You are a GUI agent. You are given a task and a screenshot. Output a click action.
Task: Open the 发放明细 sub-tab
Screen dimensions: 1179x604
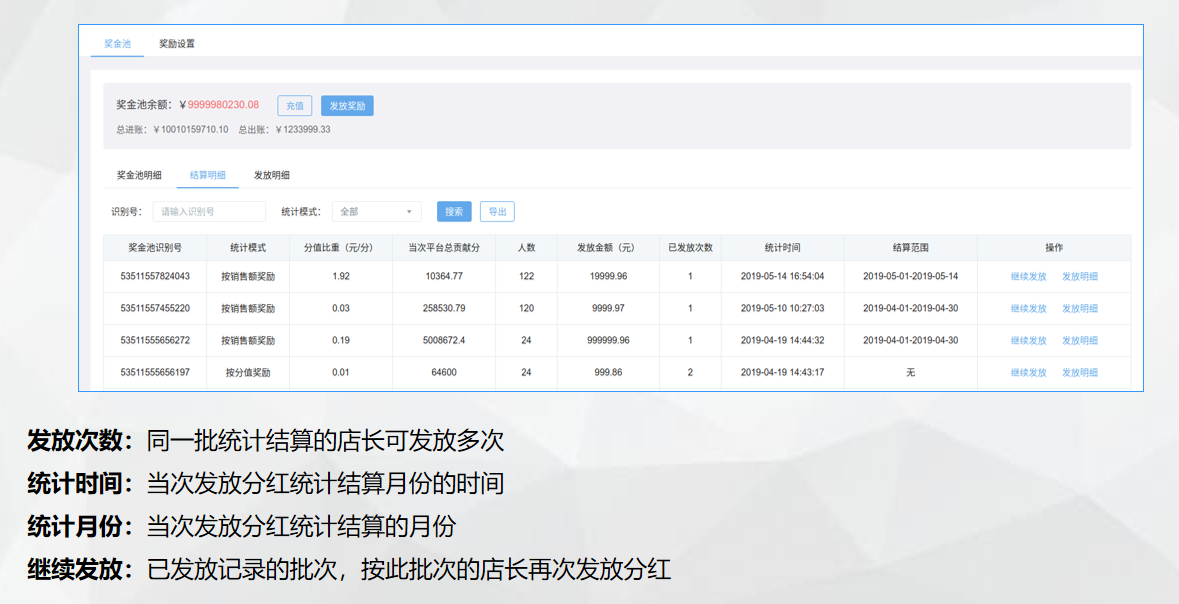272,175
